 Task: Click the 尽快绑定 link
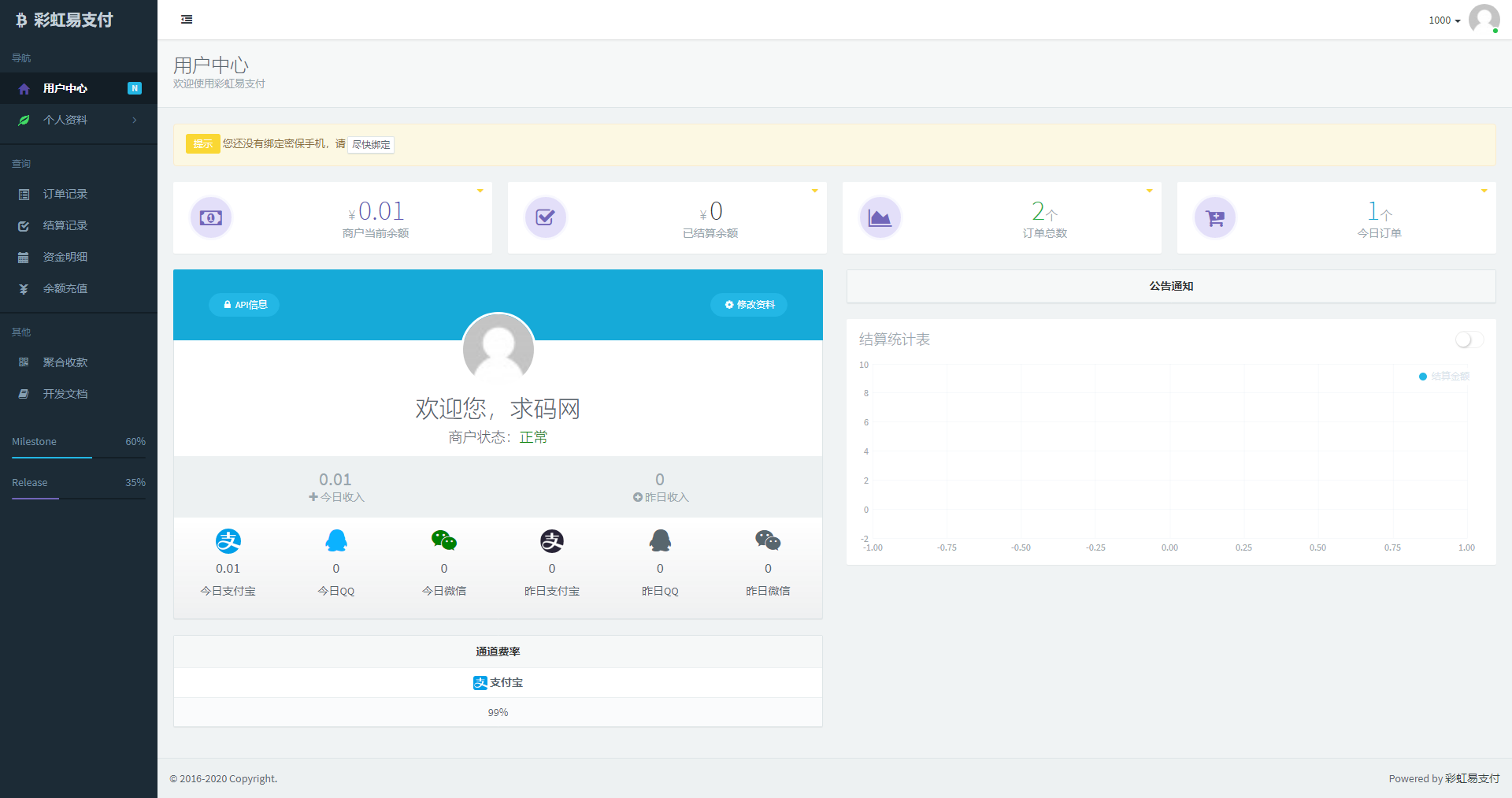pyautogui.click(x=371, y=145)
